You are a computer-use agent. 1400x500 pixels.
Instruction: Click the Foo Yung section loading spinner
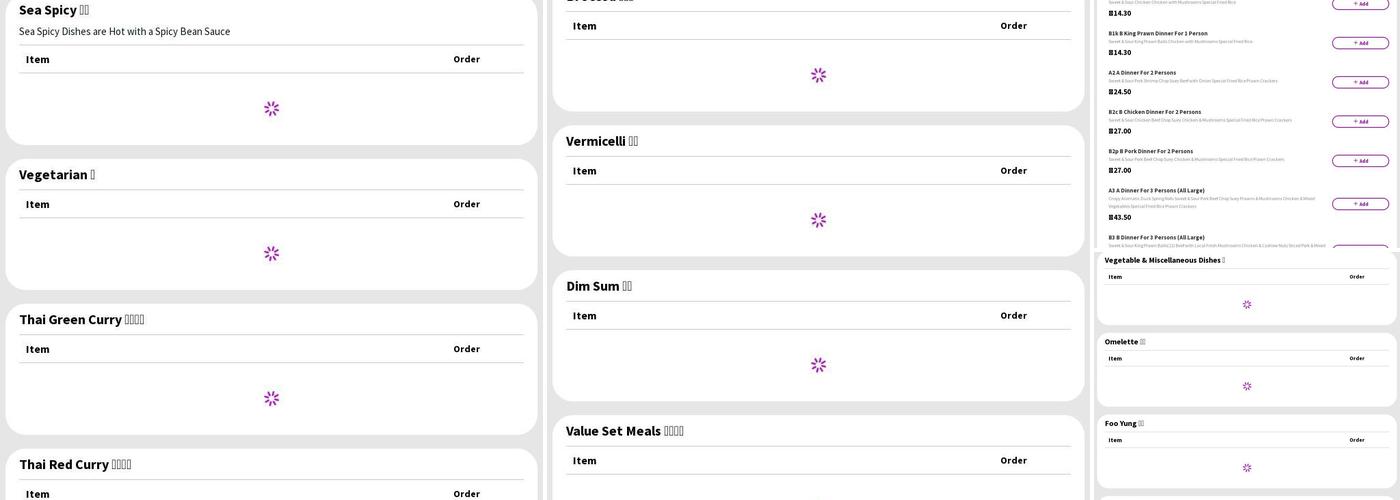(1246, 468)
